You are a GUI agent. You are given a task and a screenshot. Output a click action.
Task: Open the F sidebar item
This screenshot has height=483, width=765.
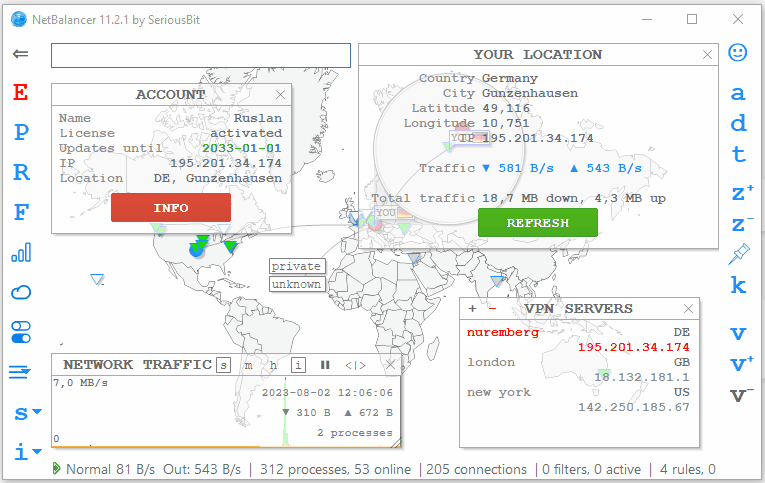point(21,212)
